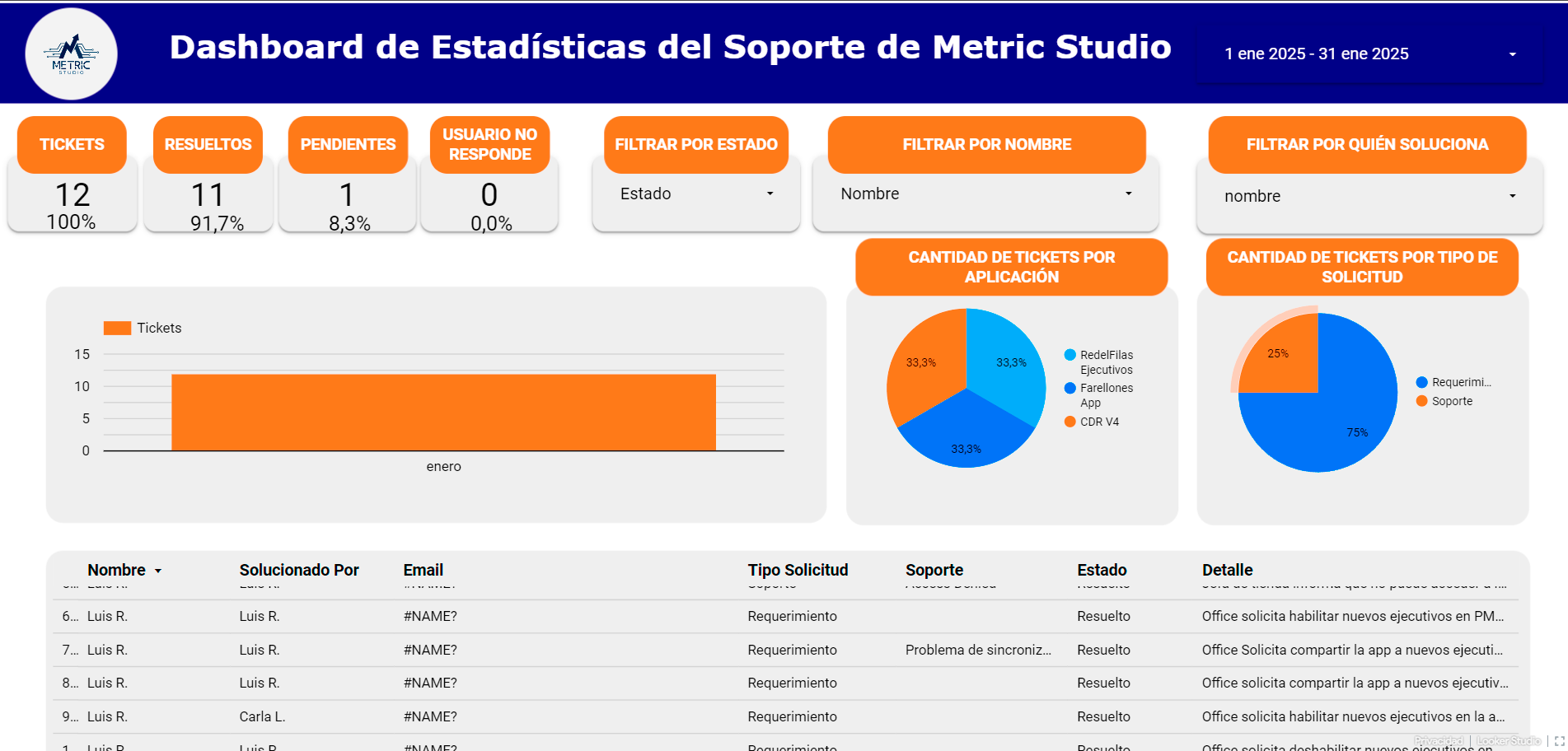Click #NAME? email cell in row 6
Viewport: 1568px width, 751px height.
430,616
